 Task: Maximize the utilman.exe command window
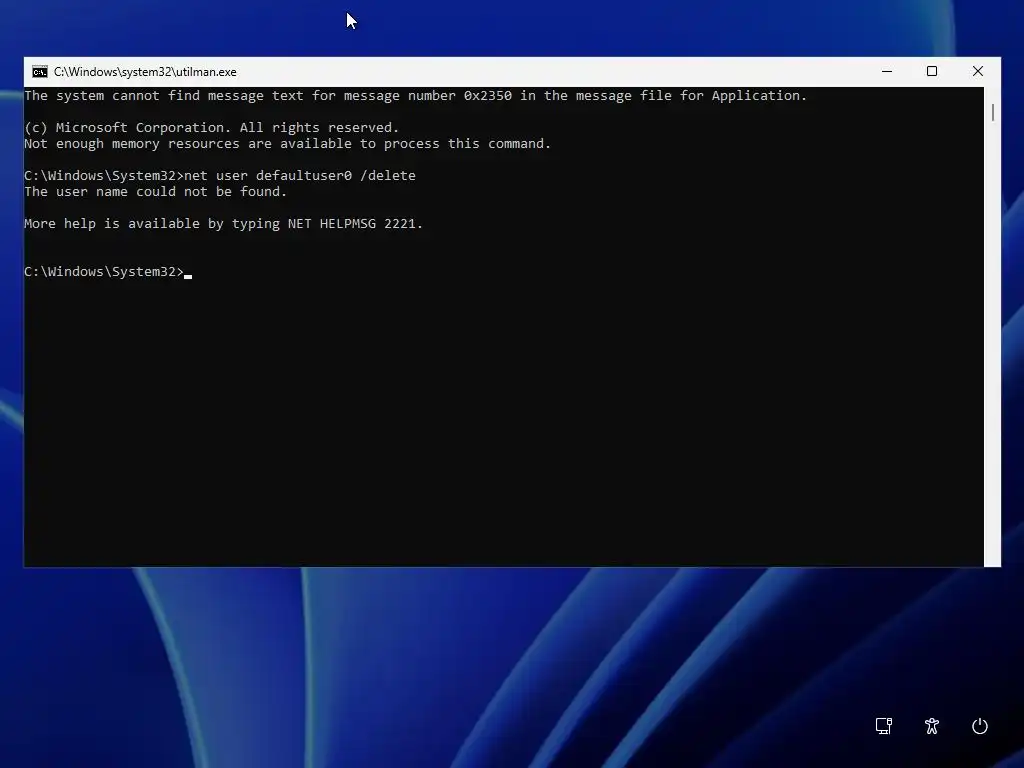[x=932, y=71]
